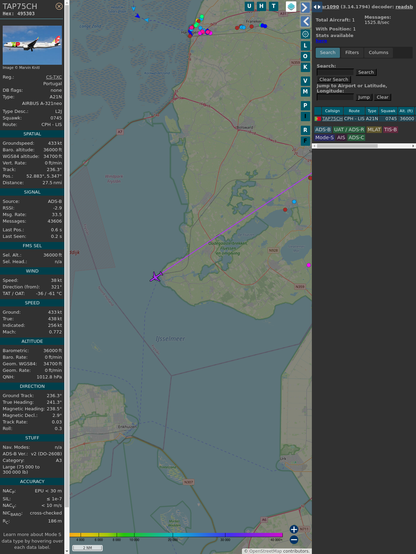Screen dimensions: 416x554
Task: Expand sidebar with right chevron arrow
Action: pos(305,7)
